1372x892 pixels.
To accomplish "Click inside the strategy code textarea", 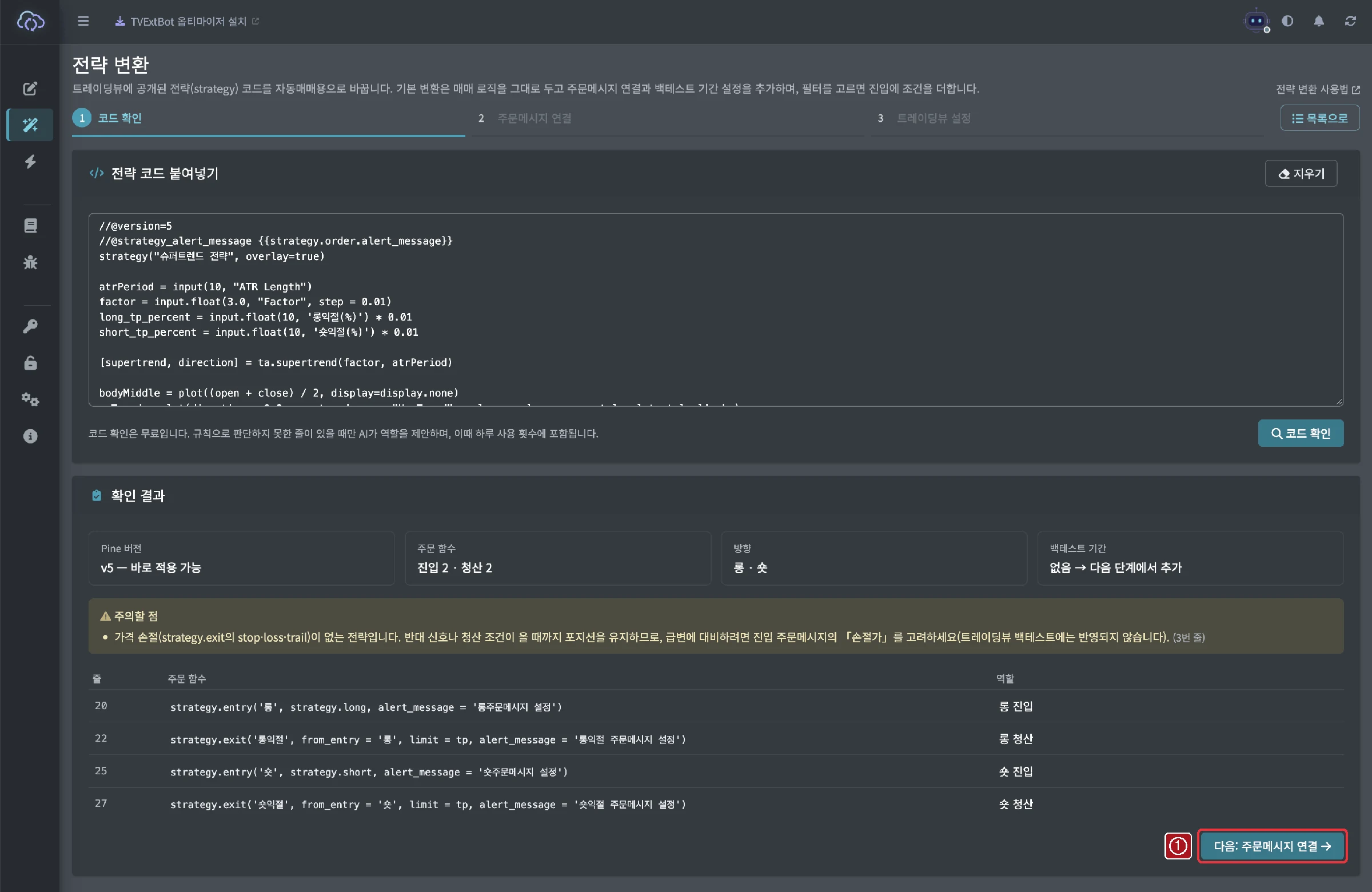I will pyautogui.click(x=715, y=310).
